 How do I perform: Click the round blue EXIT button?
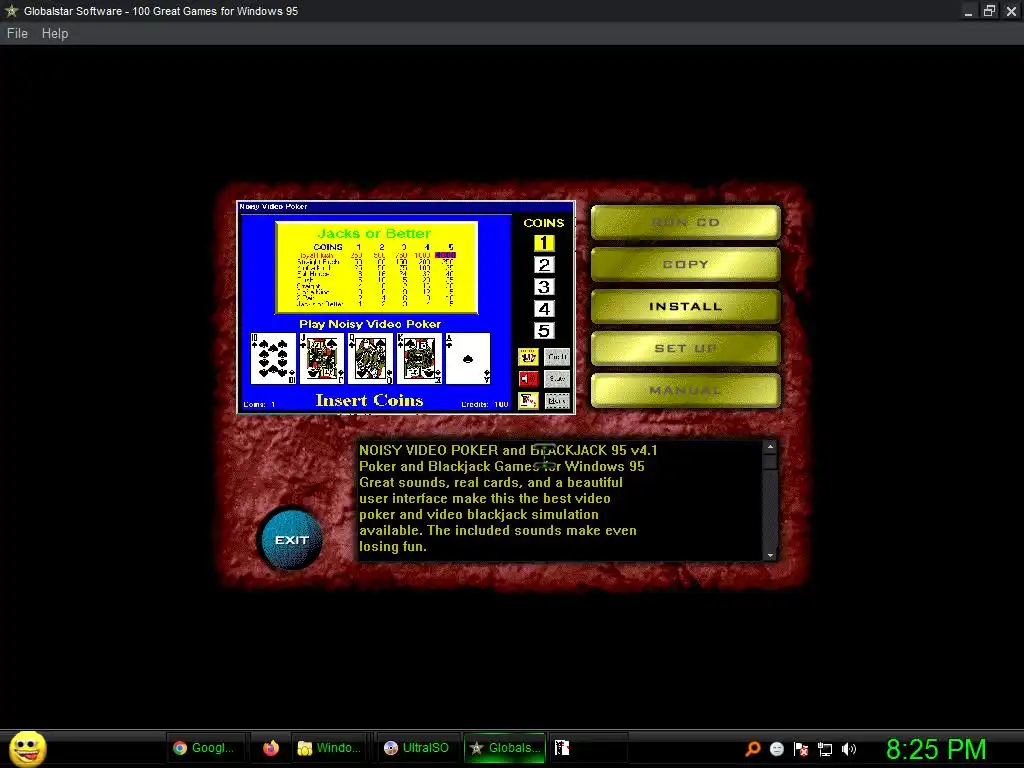pos(291,540)
